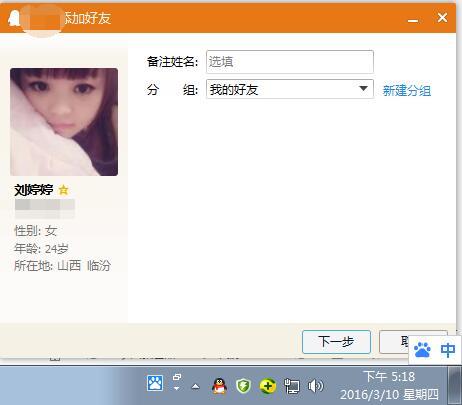The width and height of the screenshot is (462, 405).
Task: Click the volume speaker tray icon
Action: pos(315,386)
